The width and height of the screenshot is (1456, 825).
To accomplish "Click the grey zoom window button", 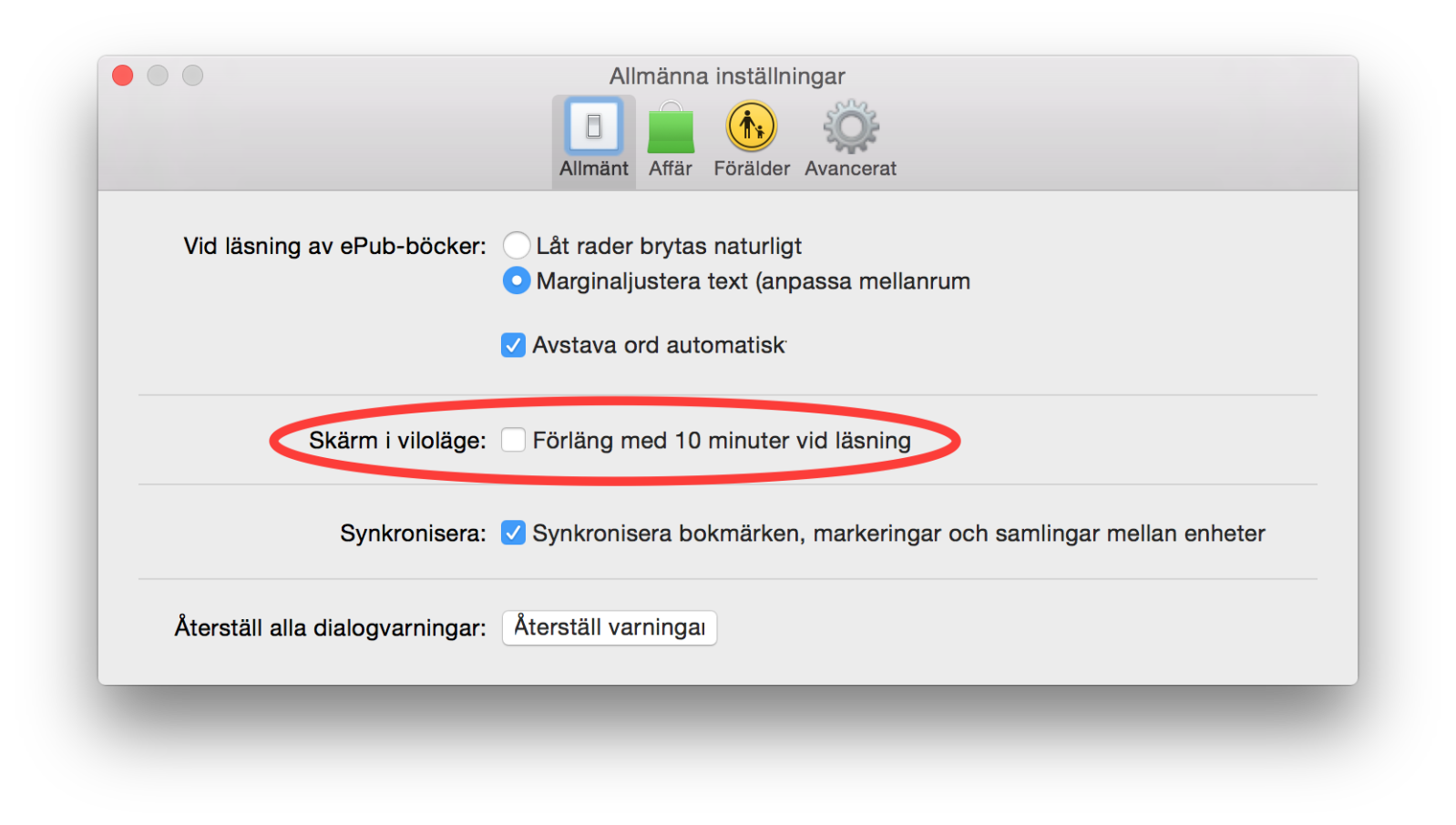I will [192, 76].
